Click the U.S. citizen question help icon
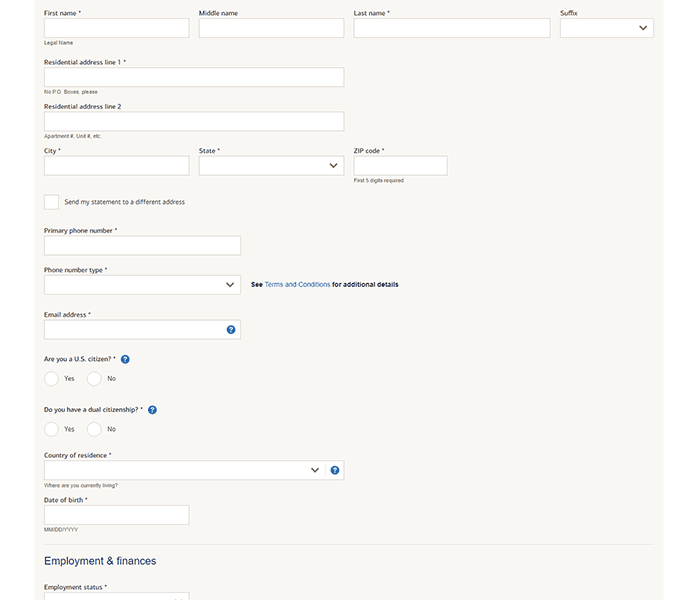The width and height of the screenshot is (700, 600). (125, 359)
